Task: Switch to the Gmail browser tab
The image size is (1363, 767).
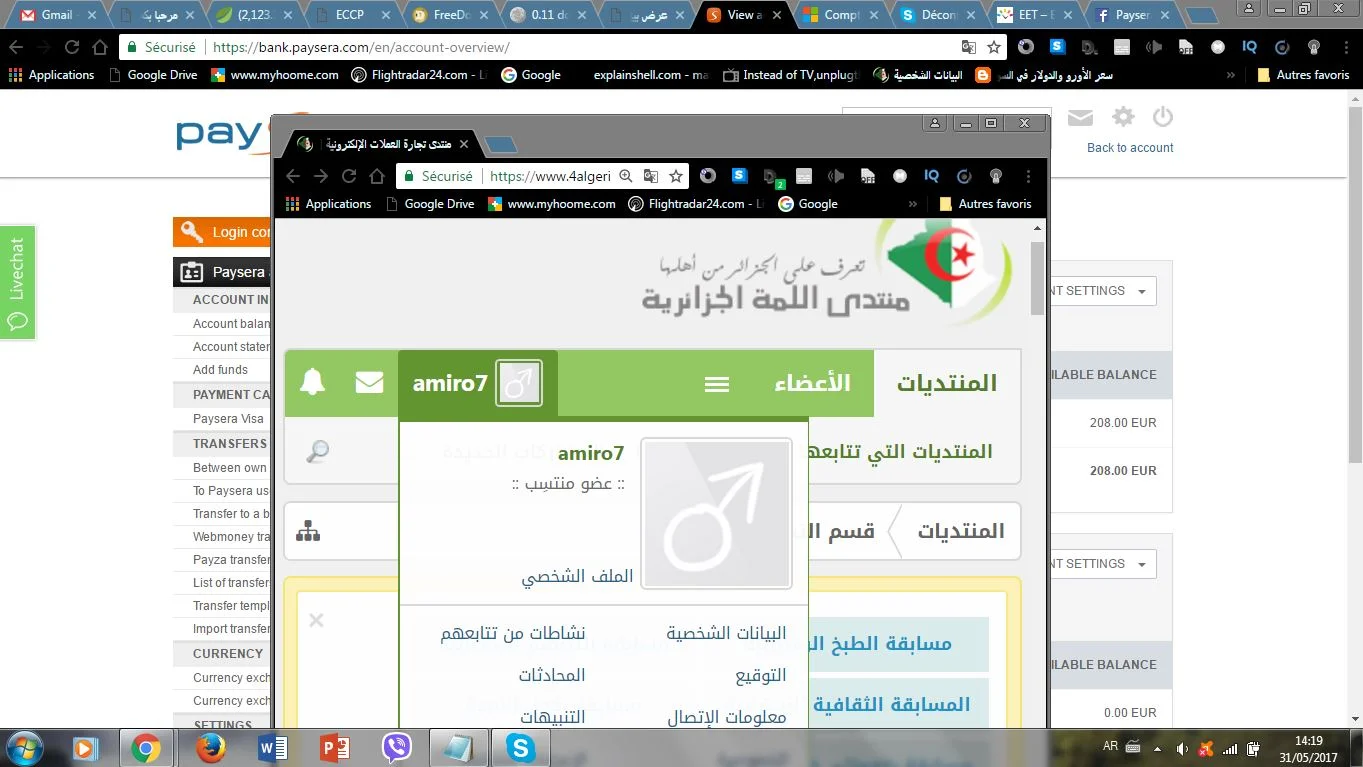Action: point(56,15)
